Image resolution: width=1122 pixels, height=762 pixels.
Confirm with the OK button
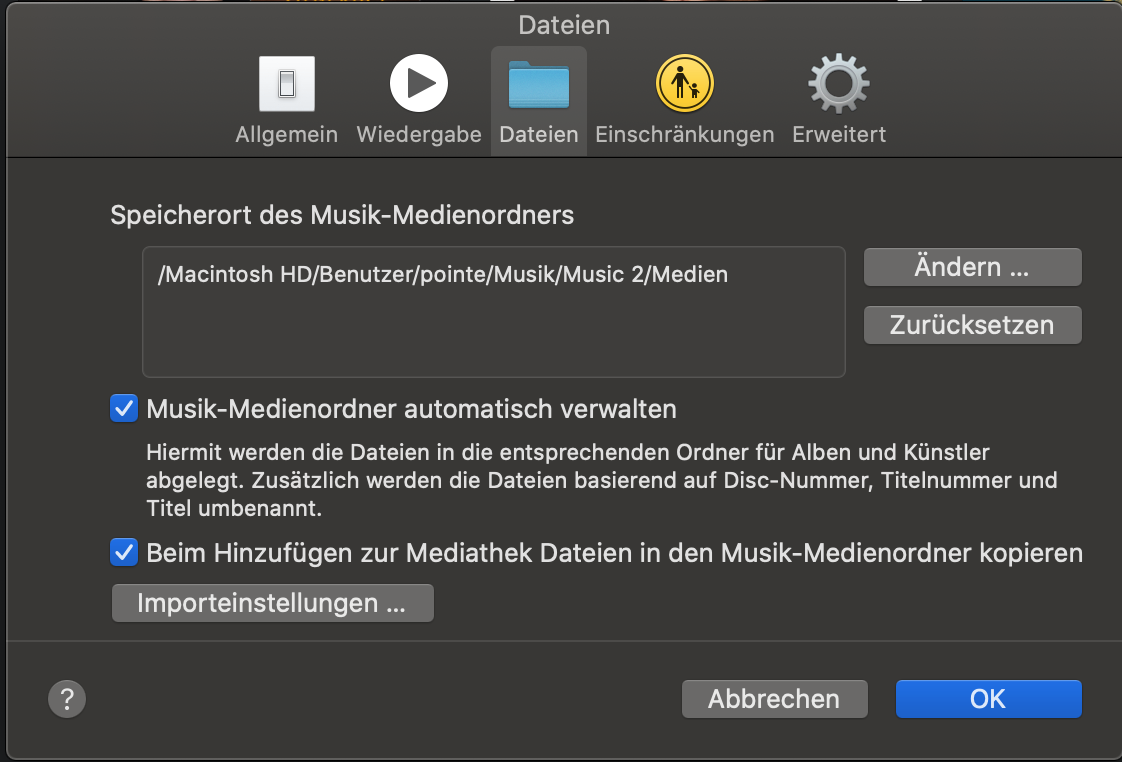pos(988,698)
